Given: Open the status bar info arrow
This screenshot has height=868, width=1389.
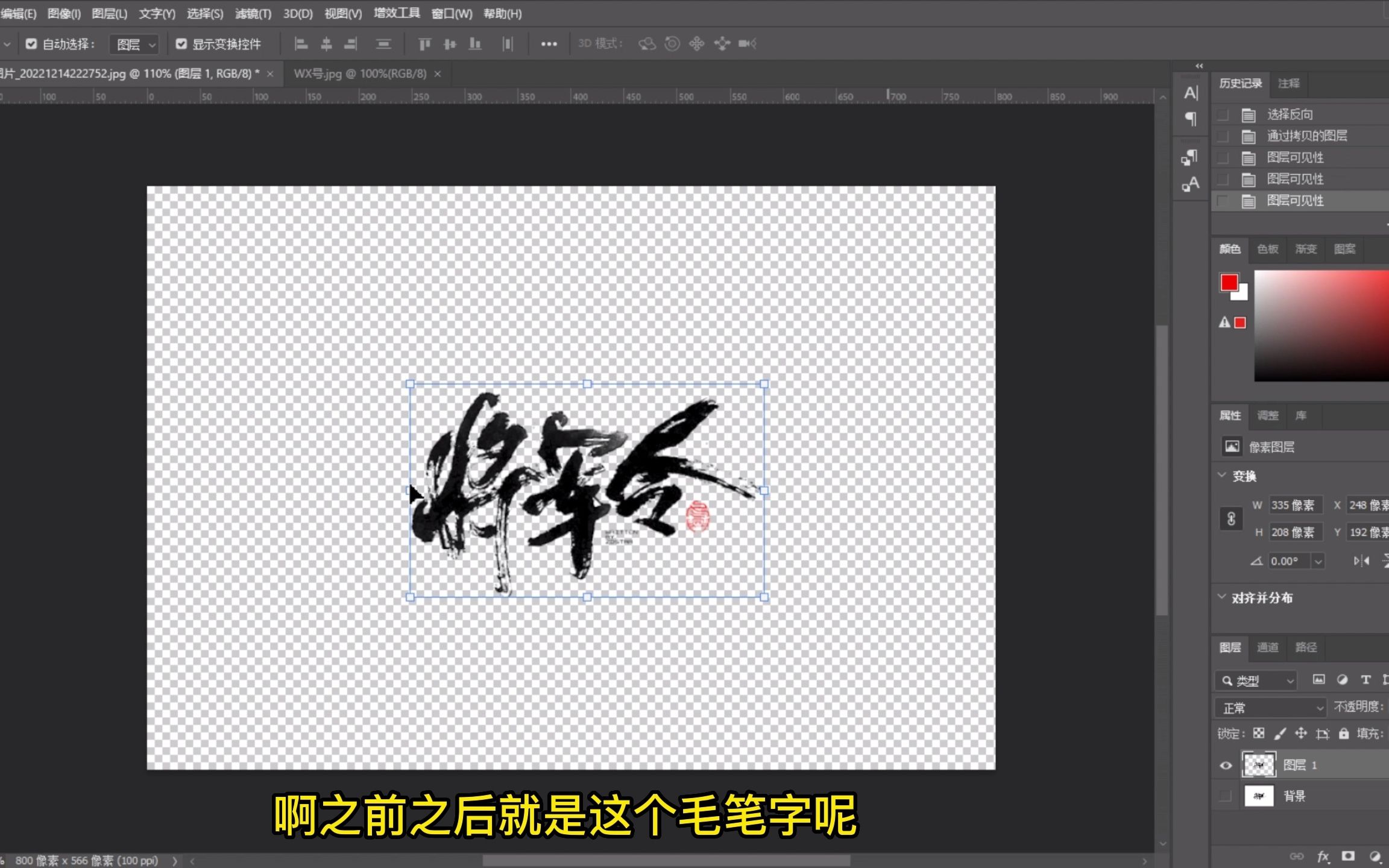Looking at the screenshot, I should [175, 861].
